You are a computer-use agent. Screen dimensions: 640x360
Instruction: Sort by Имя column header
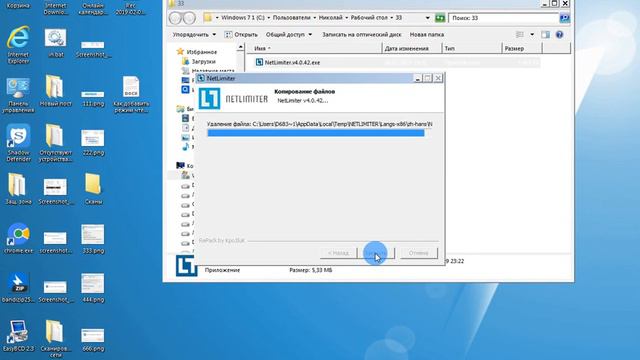pos(314,48)
